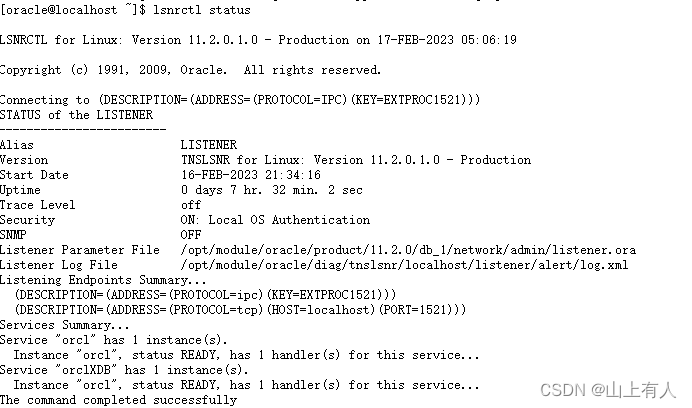The width and height of the screenshot is (692, 408).
Task: Click the Service "orclXDB" line
Action: 124,370
